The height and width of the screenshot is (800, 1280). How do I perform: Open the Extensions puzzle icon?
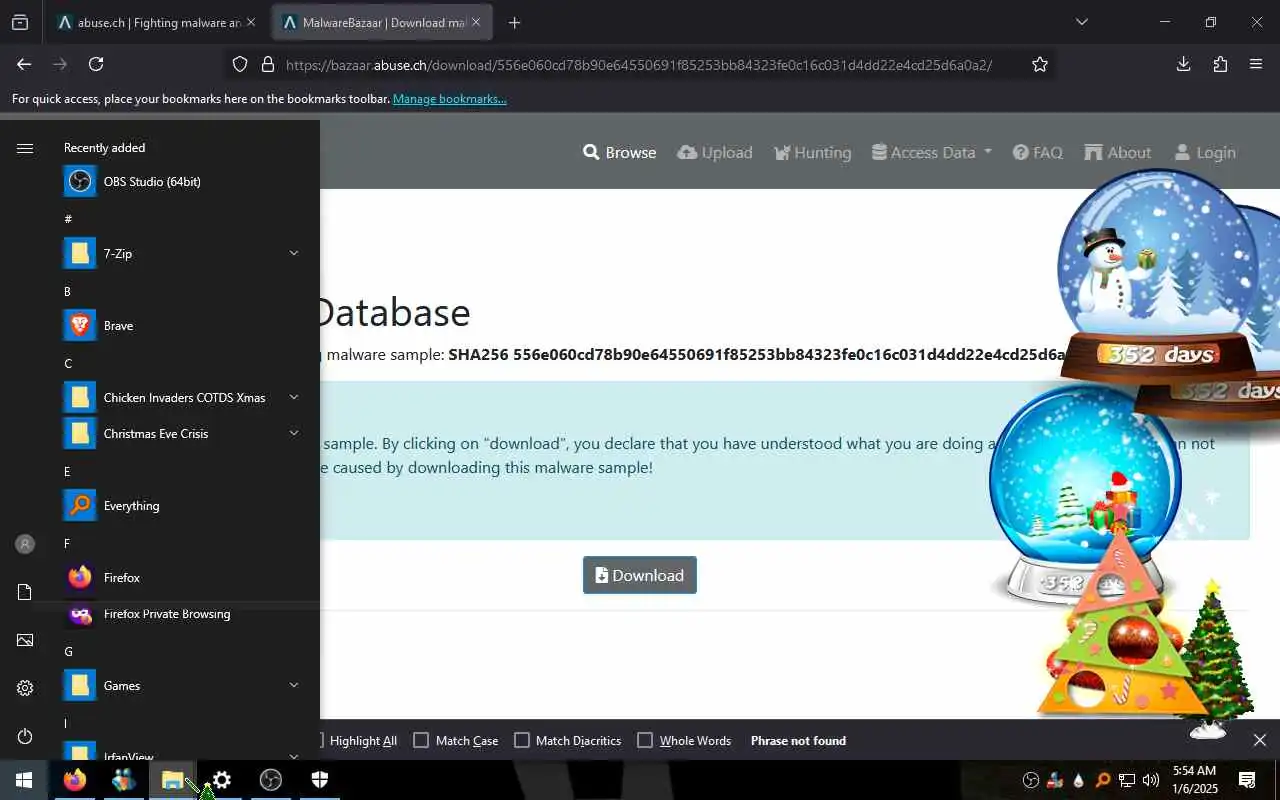tap(1220, 64)
